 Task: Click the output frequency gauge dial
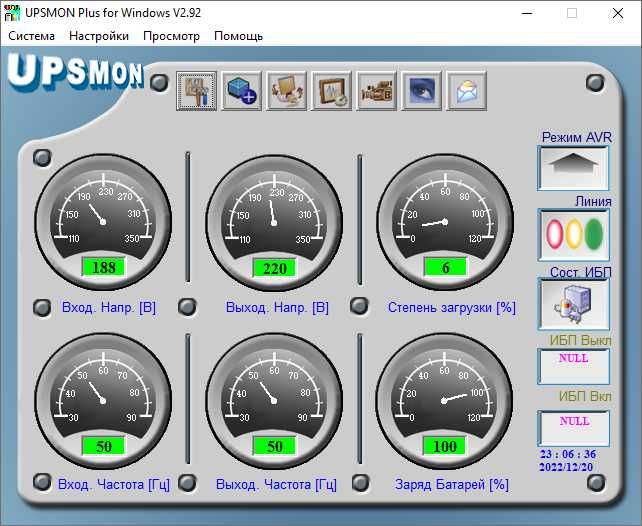[274, 400]
